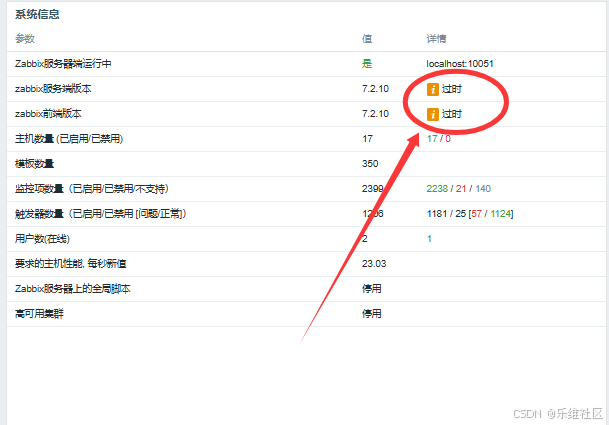Click the info icon in zabbix前端版本 row

[x=433, y=114]
